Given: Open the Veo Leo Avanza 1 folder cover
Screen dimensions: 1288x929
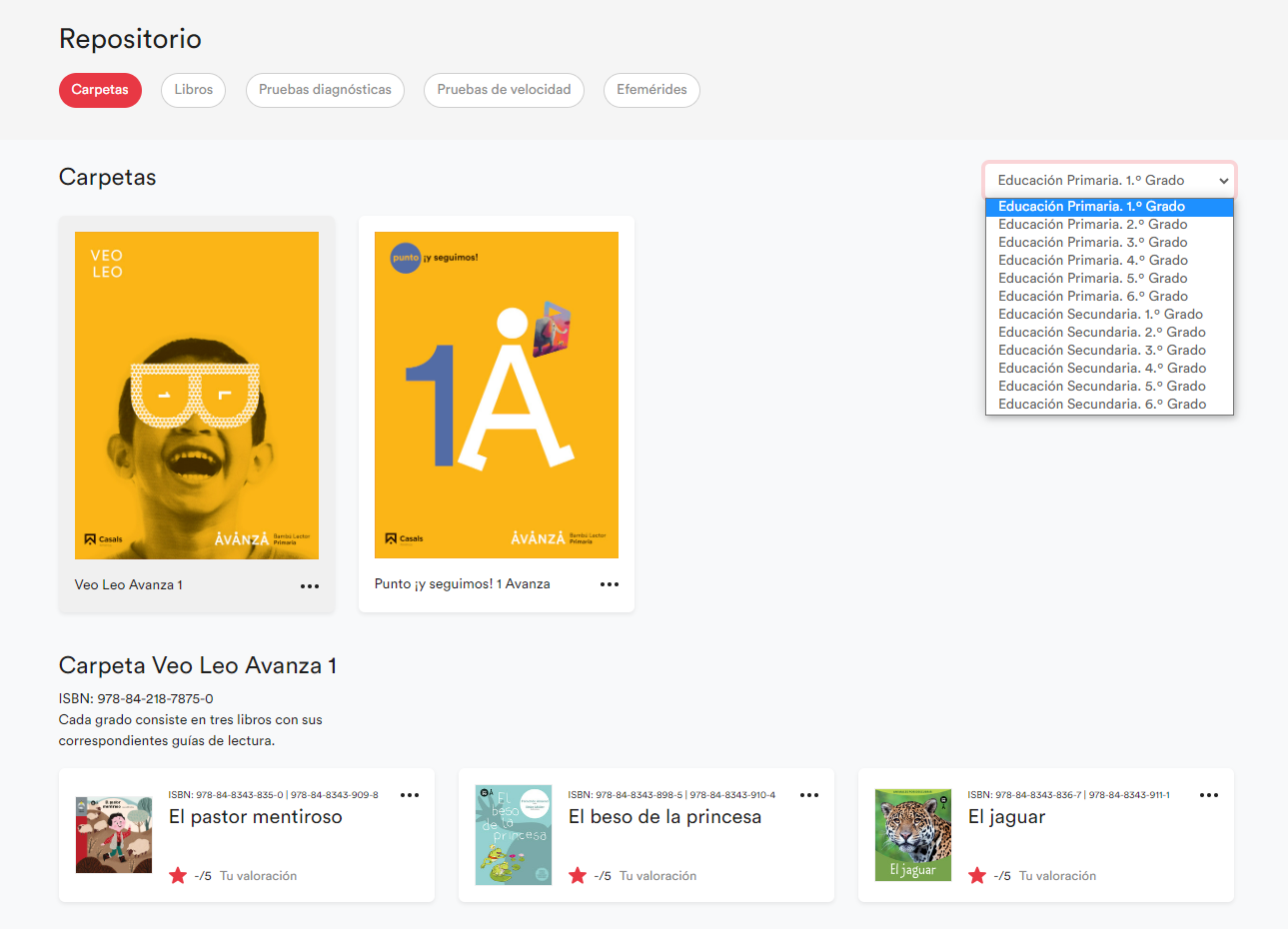Looking at the screenshot, I should point(197,396).
